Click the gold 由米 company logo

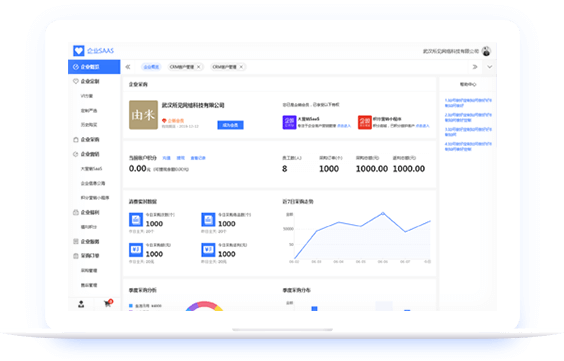tap(143, 115)
